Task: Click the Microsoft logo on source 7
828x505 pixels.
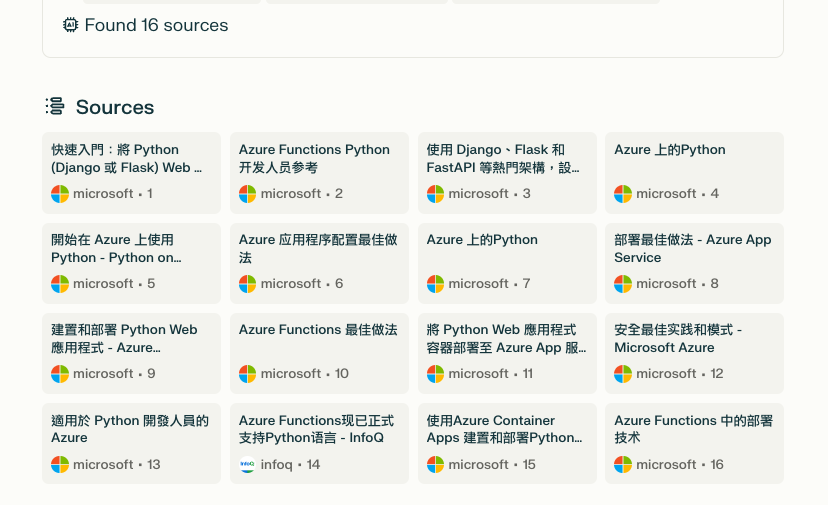Action: [x=435, y=284]
